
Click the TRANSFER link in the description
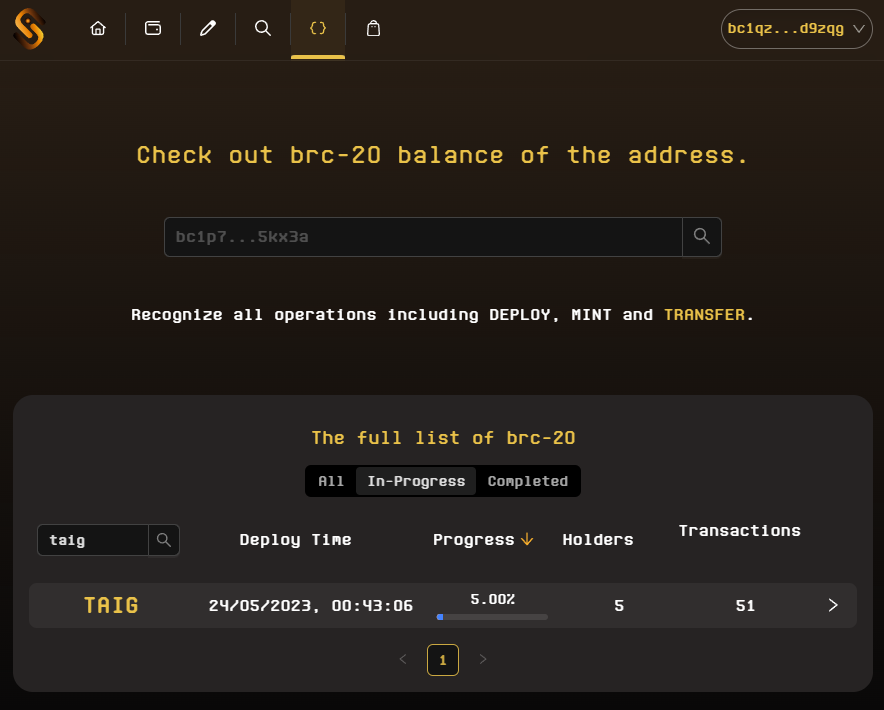tap(704, 314)
